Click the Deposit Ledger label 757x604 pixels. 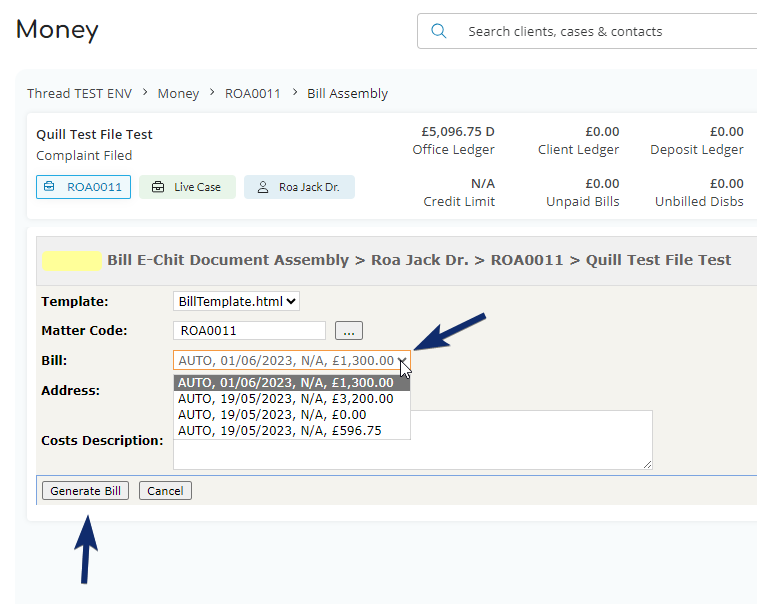click(x=697, y=150)
